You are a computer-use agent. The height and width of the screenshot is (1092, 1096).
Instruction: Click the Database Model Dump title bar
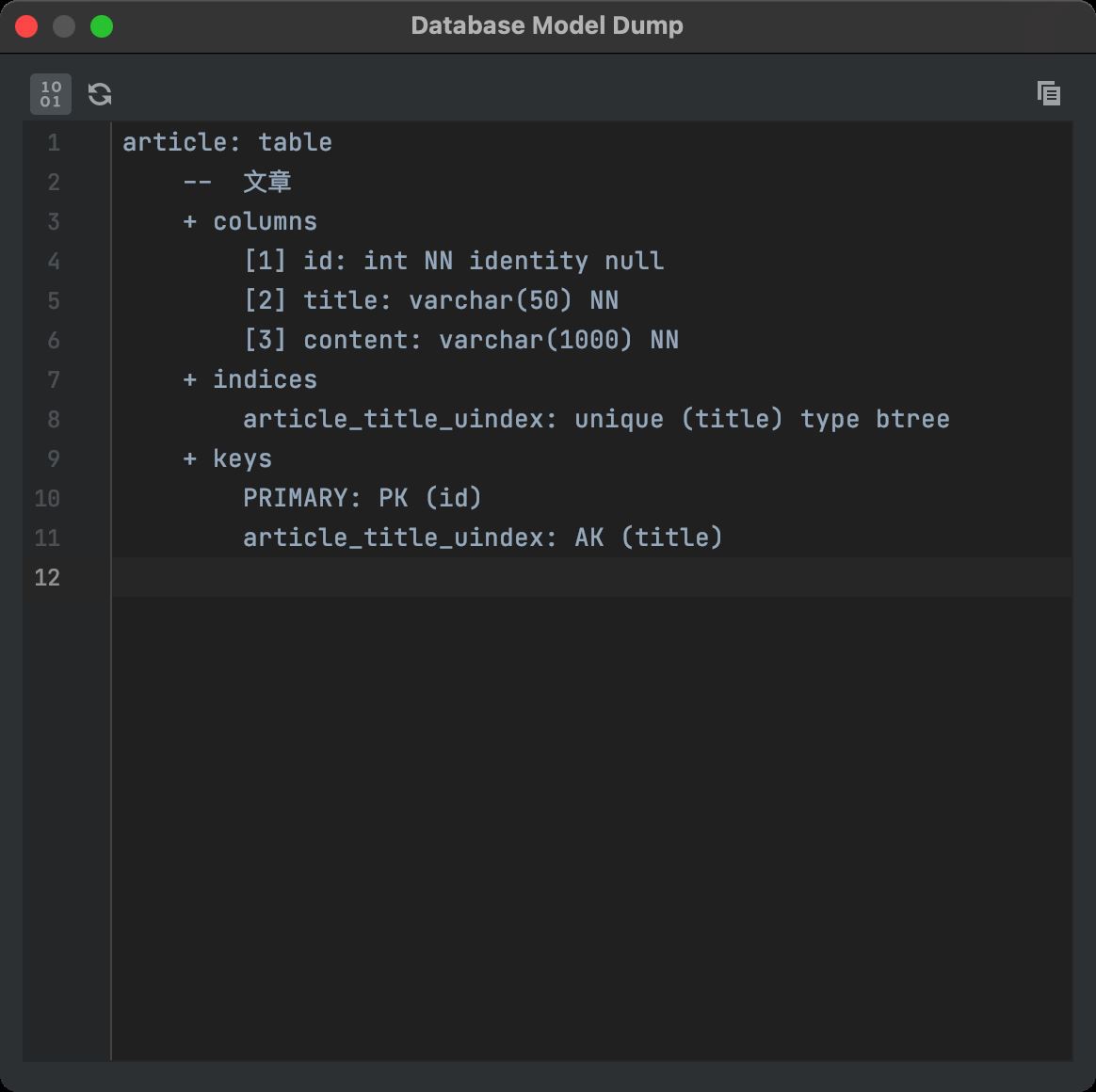click(x=546, y=26)
